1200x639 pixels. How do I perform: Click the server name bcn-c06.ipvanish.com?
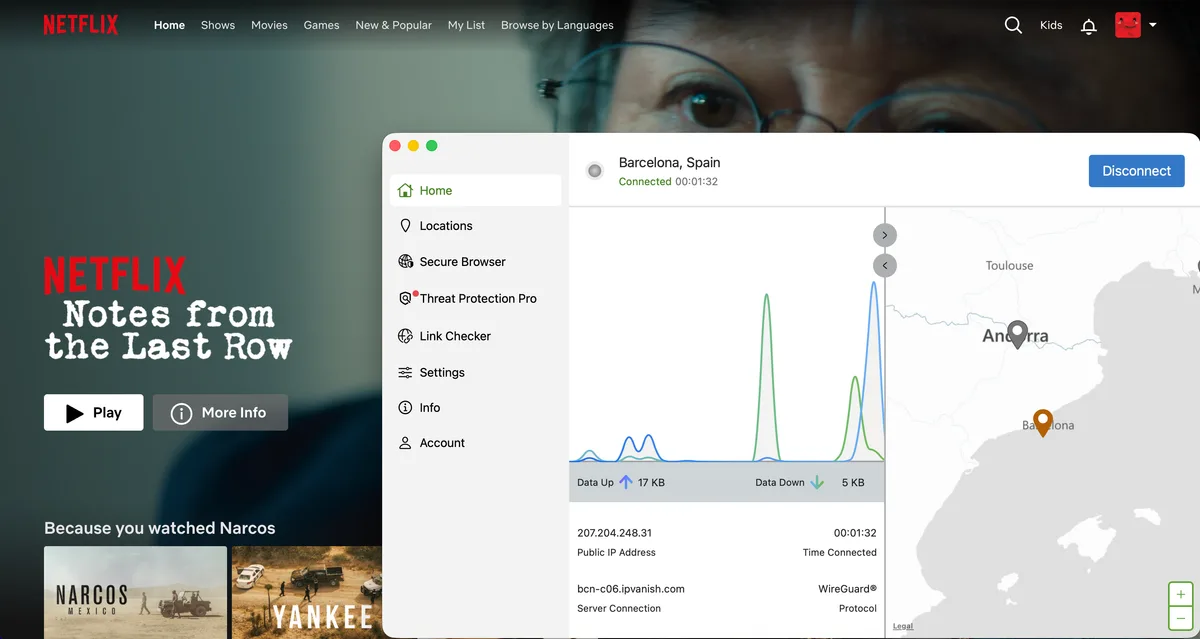[631, 589]
